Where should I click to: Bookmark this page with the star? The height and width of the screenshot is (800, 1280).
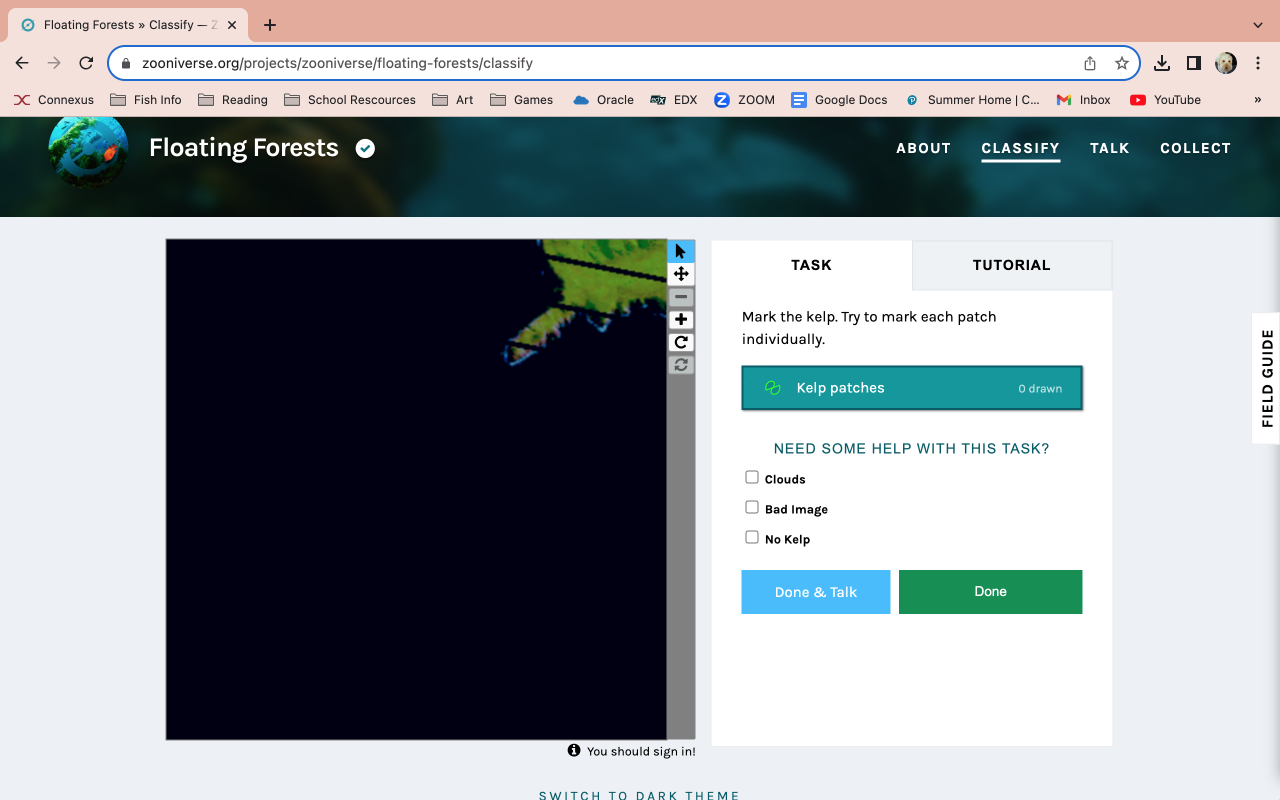point(1122,63)
